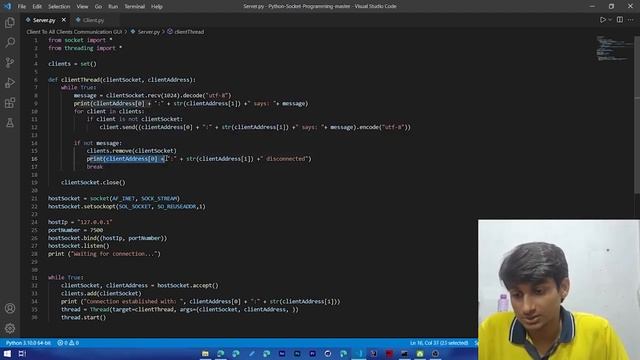Click line number 31 in gutter
The width and height of the screenshot is (640, 360).
(35, 278)
